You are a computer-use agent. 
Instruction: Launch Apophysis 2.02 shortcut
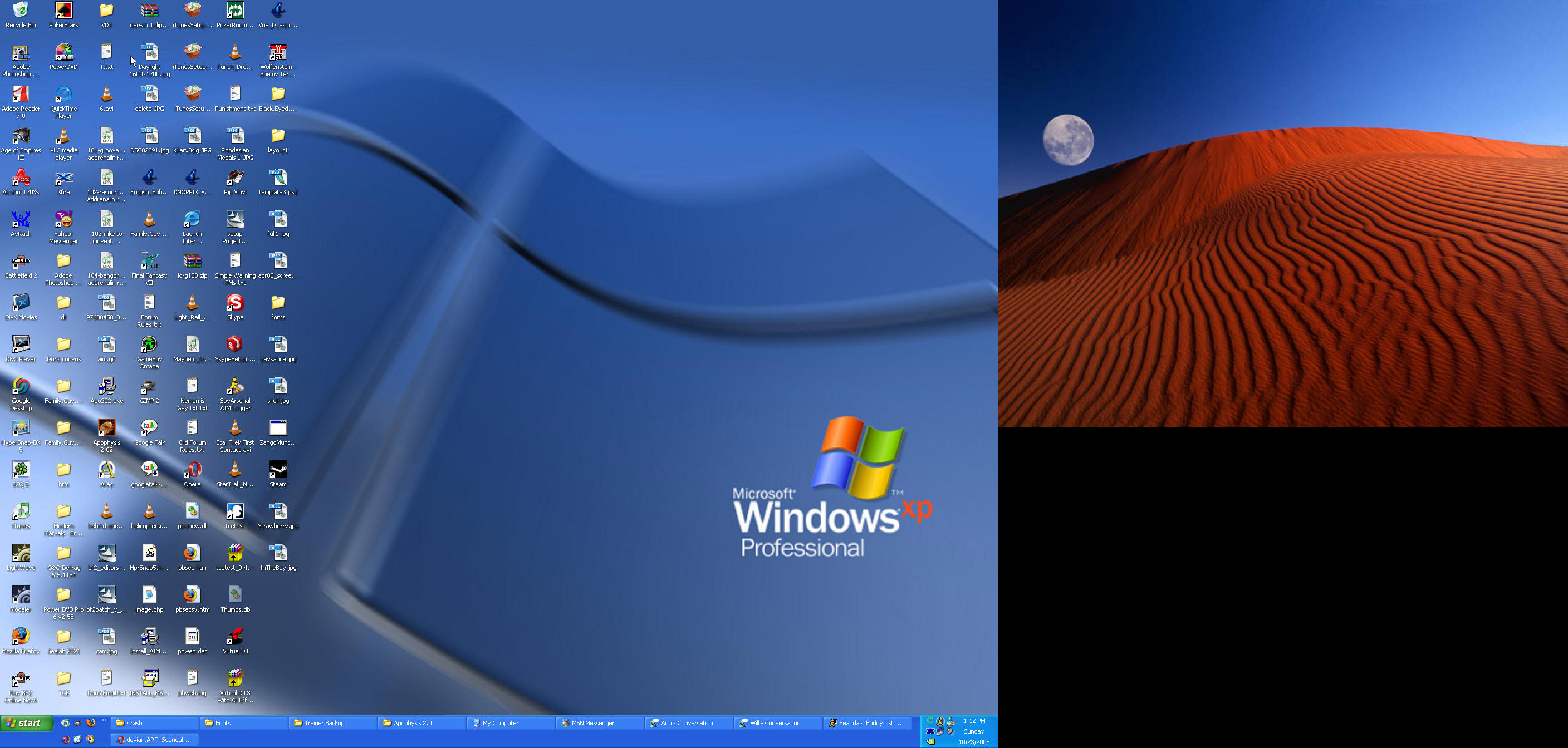[106, 436]
